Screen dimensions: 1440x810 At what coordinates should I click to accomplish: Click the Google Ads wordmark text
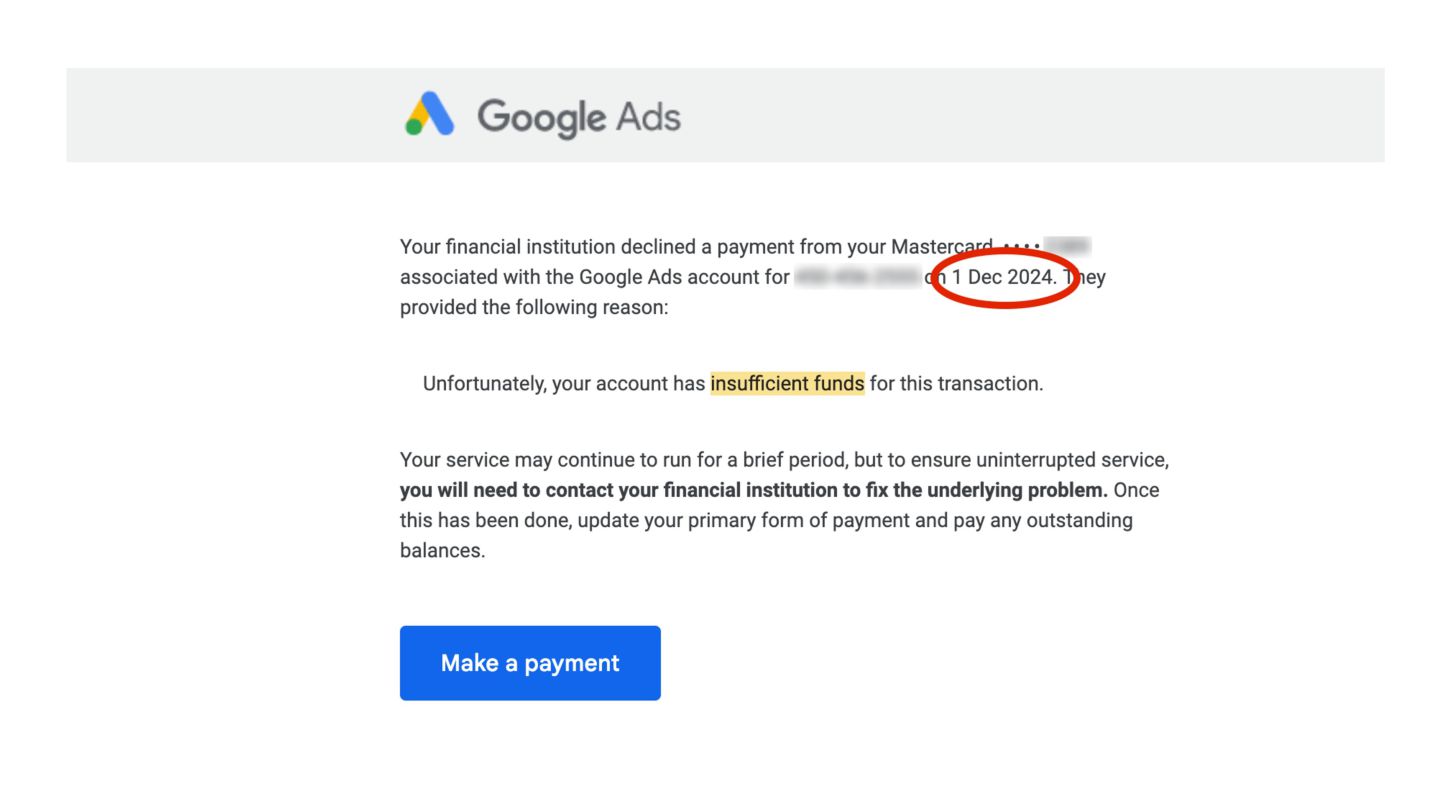(579, 117)
